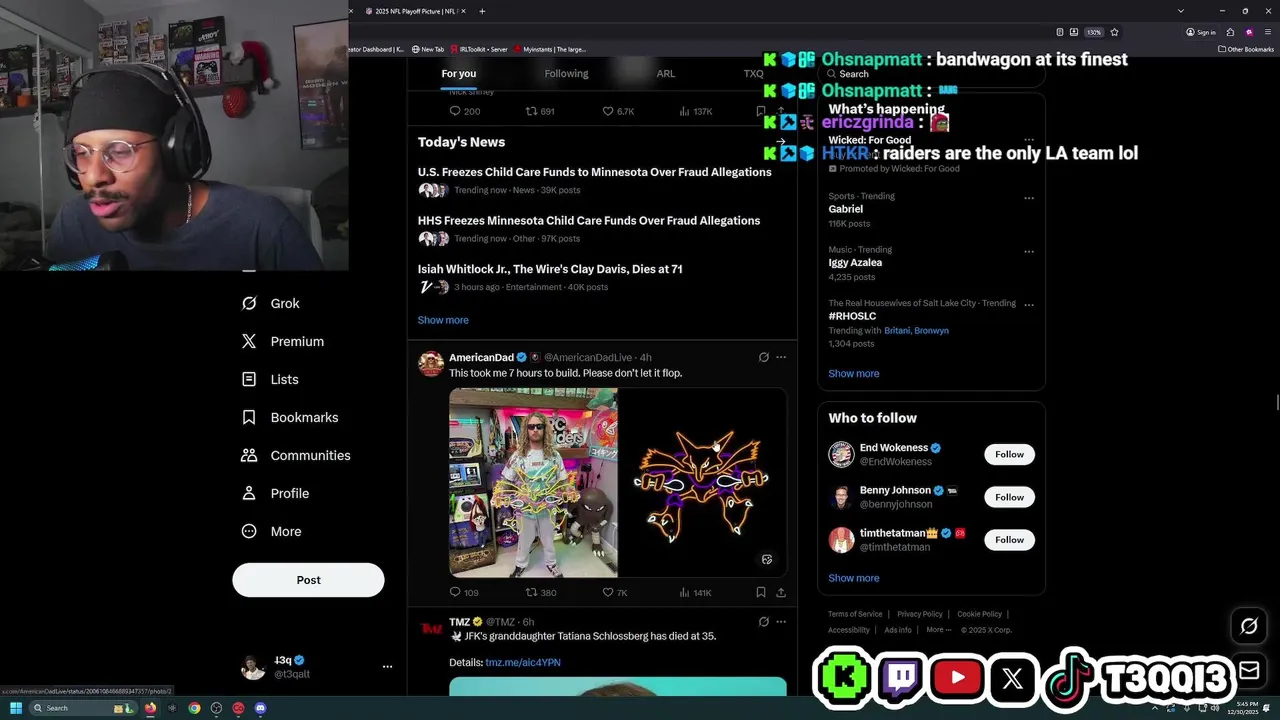Click Show more under What's happening
The width and height of the screenshot is (1280, 720).
[854, 373]
